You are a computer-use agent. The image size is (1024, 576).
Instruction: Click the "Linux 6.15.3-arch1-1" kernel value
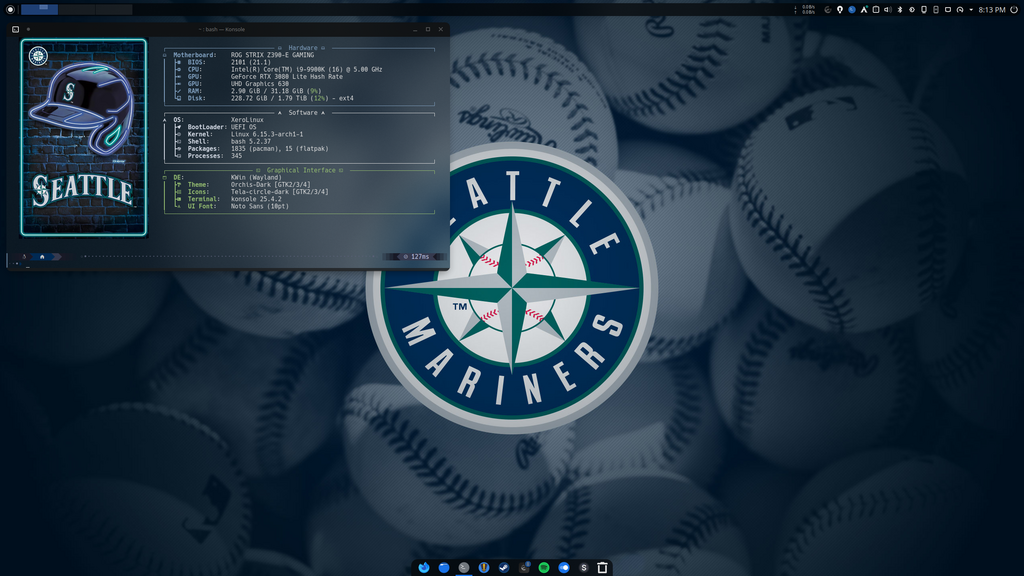266,134
